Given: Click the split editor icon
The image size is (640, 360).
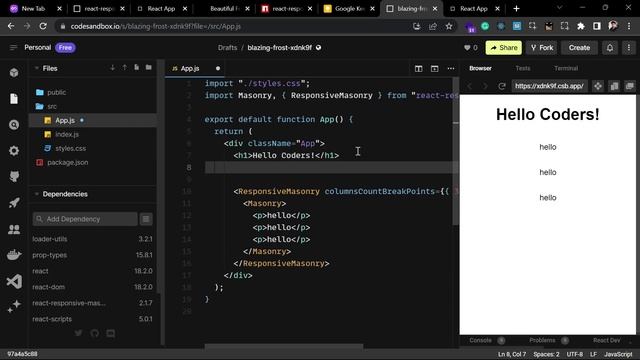Looking at the screenshot, I should (418, 69).
